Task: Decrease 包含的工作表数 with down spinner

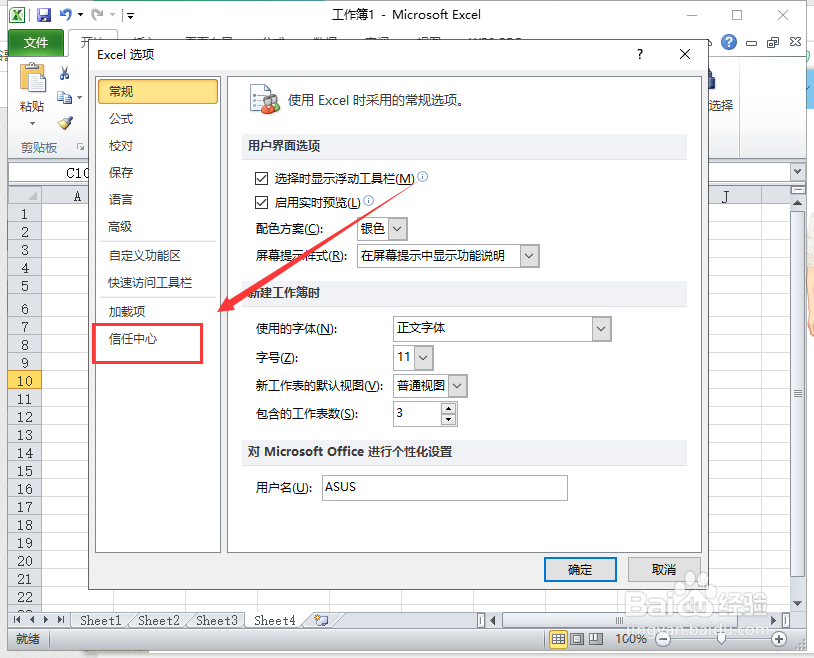Action: tap(449, 420)
